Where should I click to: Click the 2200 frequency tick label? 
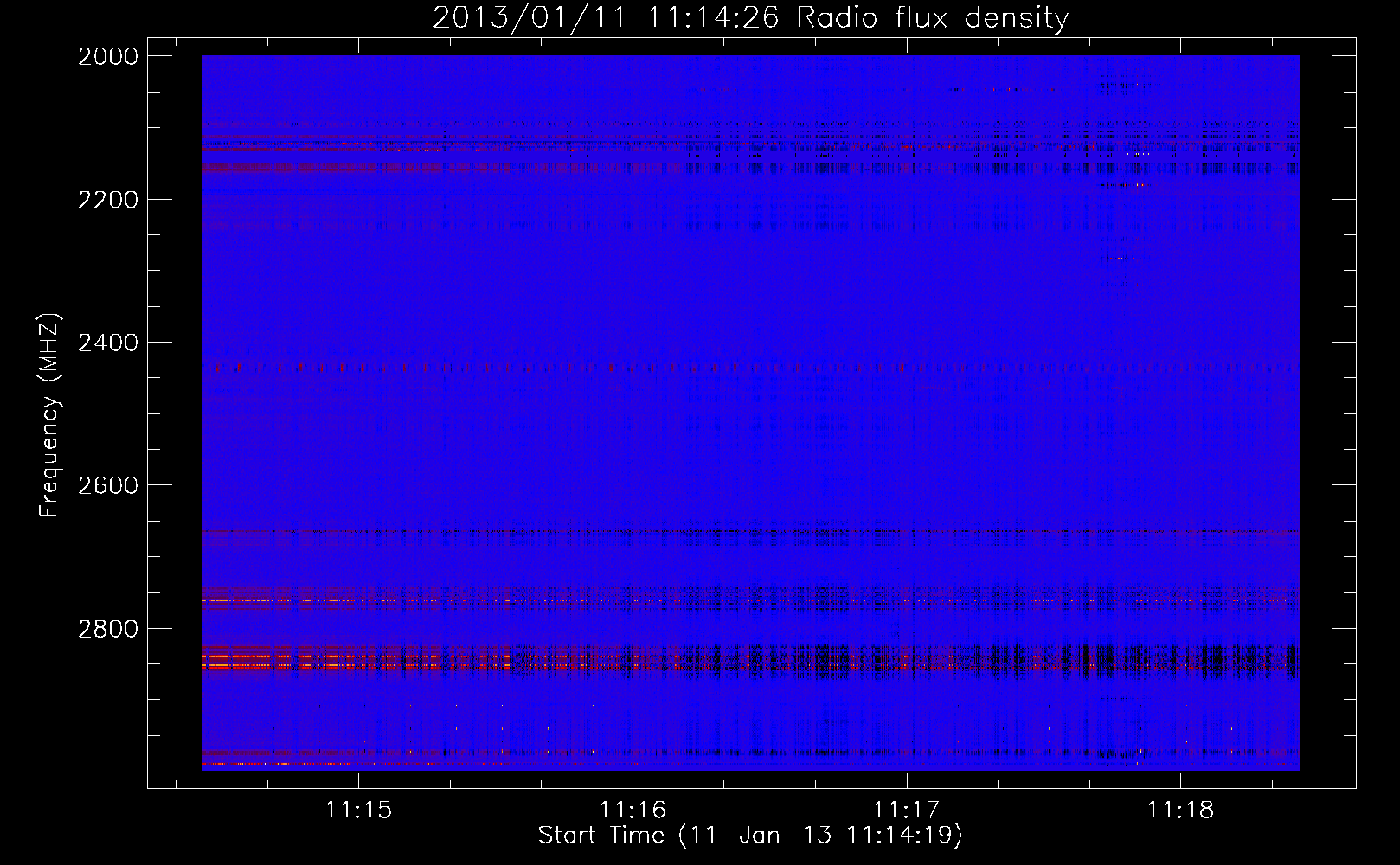click(108, 200)
